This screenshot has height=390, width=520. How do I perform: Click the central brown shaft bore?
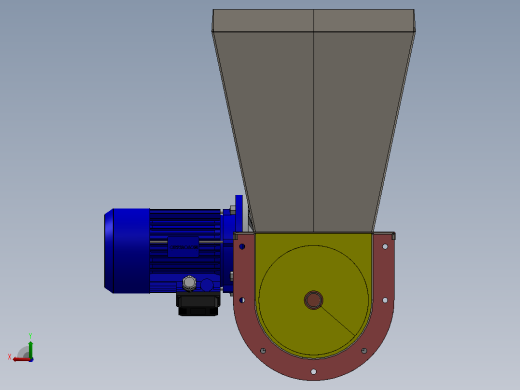click(x=313, y=300)
